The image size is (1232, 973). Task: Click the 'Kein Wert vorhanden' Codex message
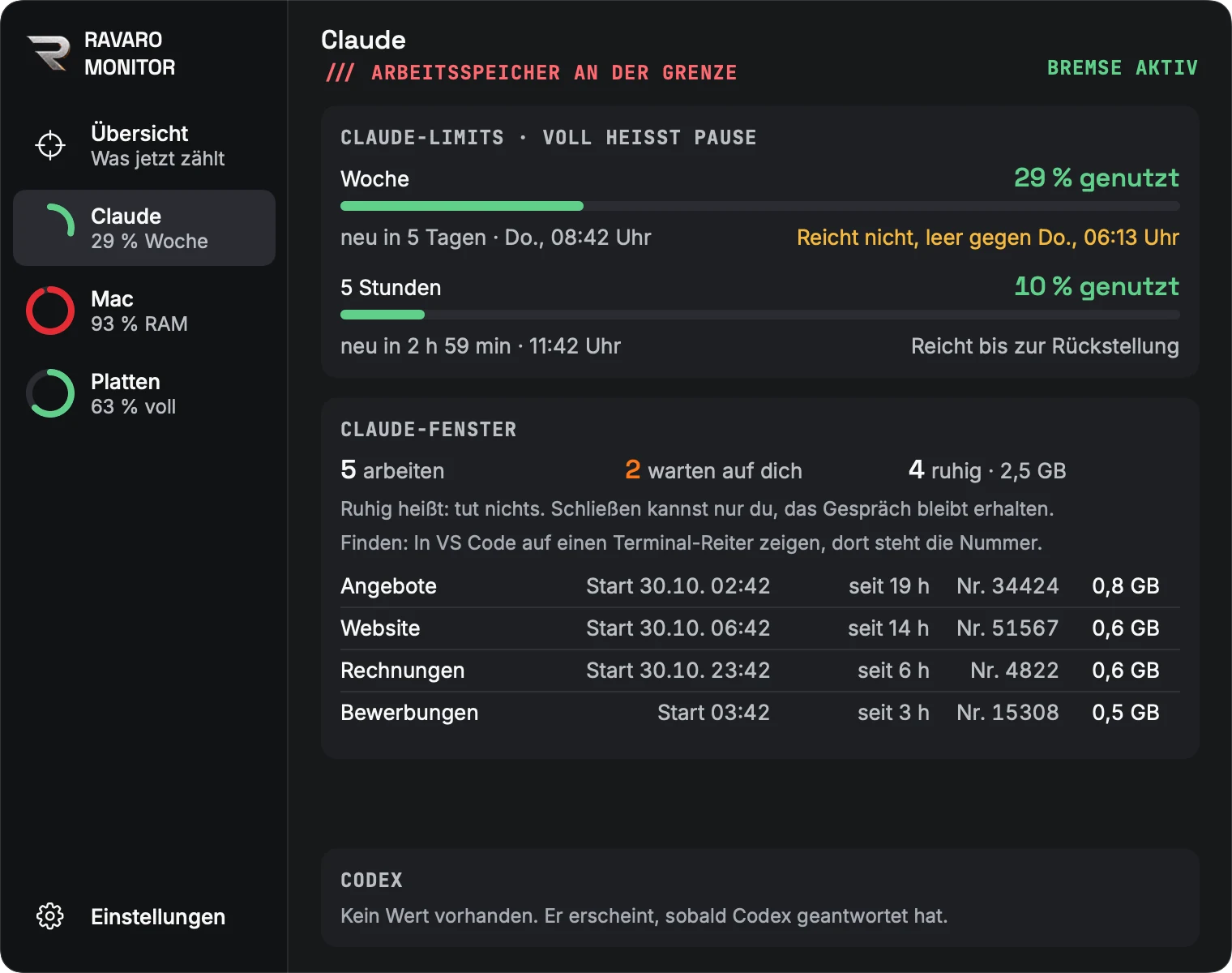point(644,916)
